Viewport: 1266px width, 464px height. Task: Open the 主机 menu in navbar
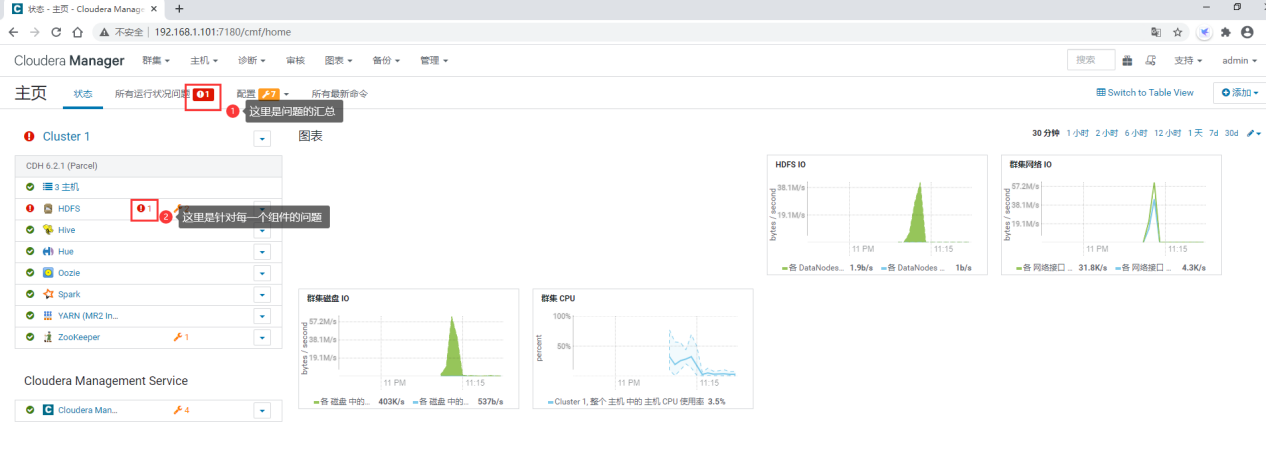204,60
